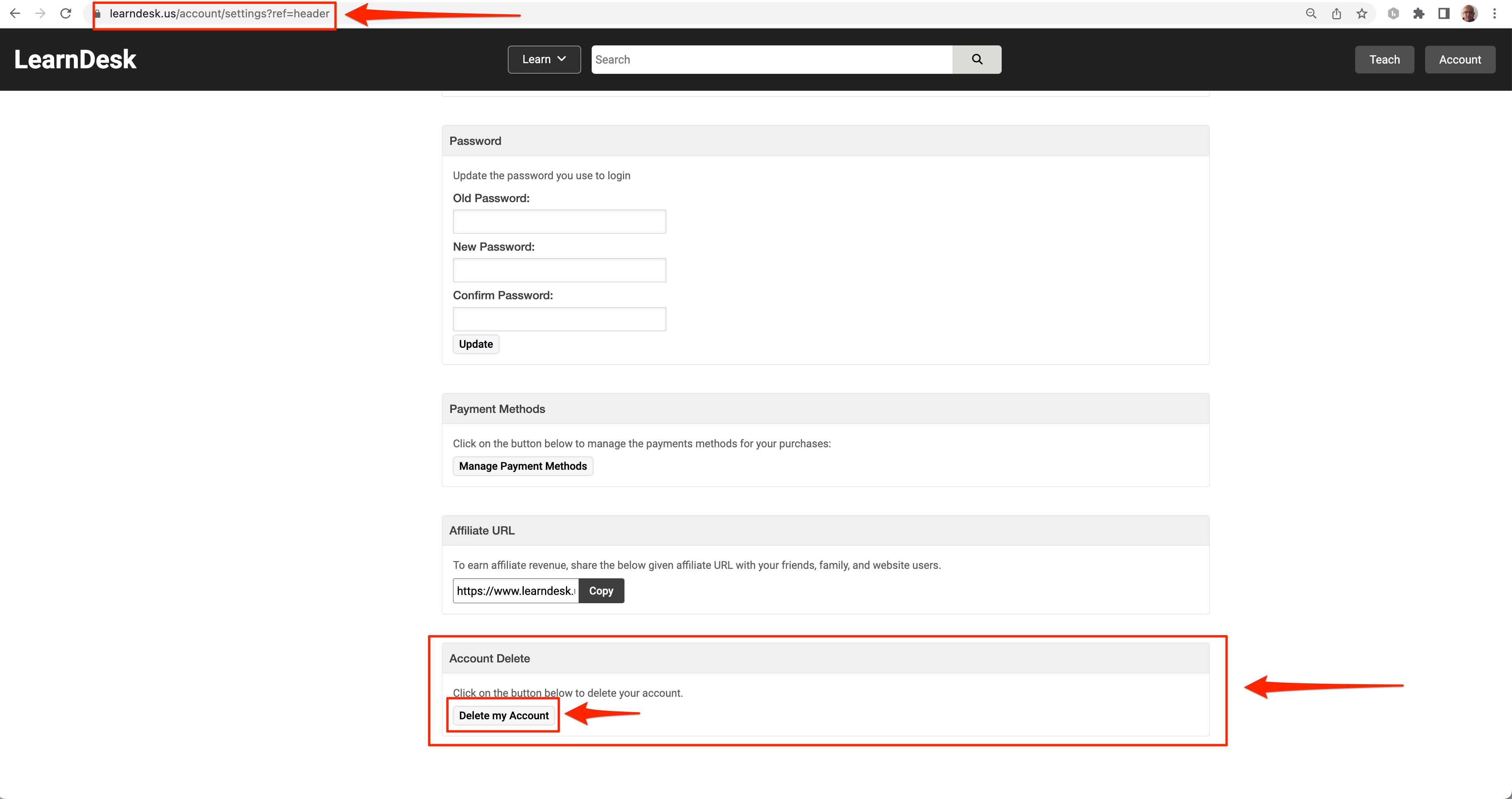Toggle the browser side panel icon
The height and width of the screenshot is (799, 1512).
tap(1444, 13)
